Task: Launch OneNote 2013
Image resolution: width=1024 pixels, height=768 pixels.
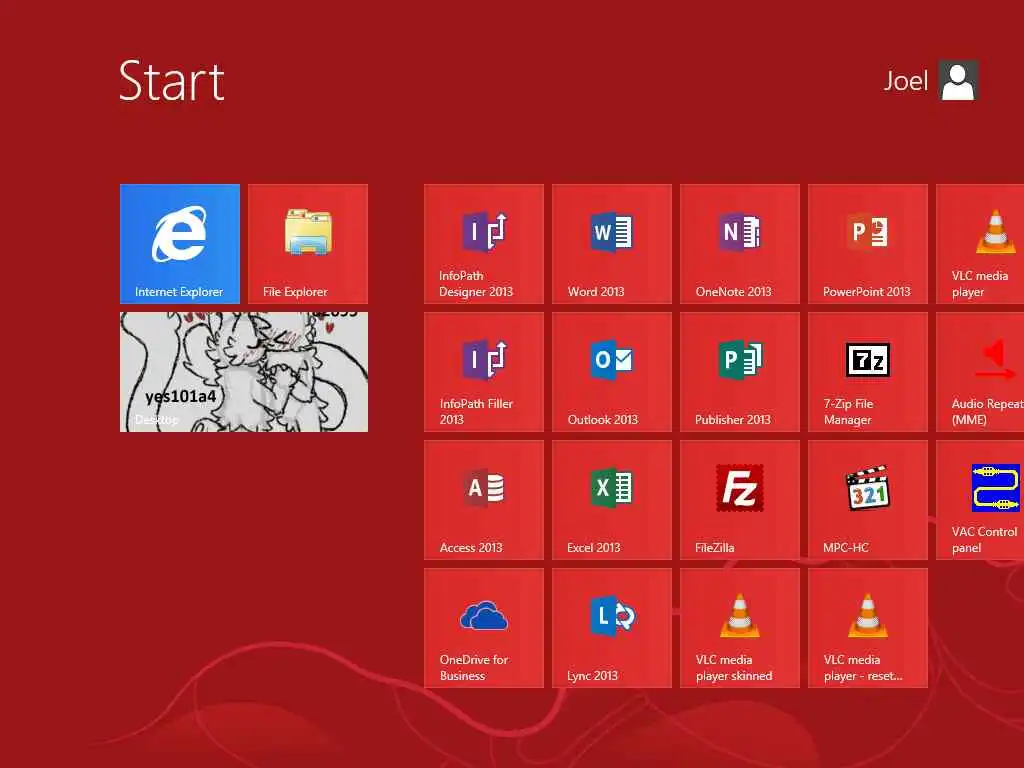Action: point(739,244)
